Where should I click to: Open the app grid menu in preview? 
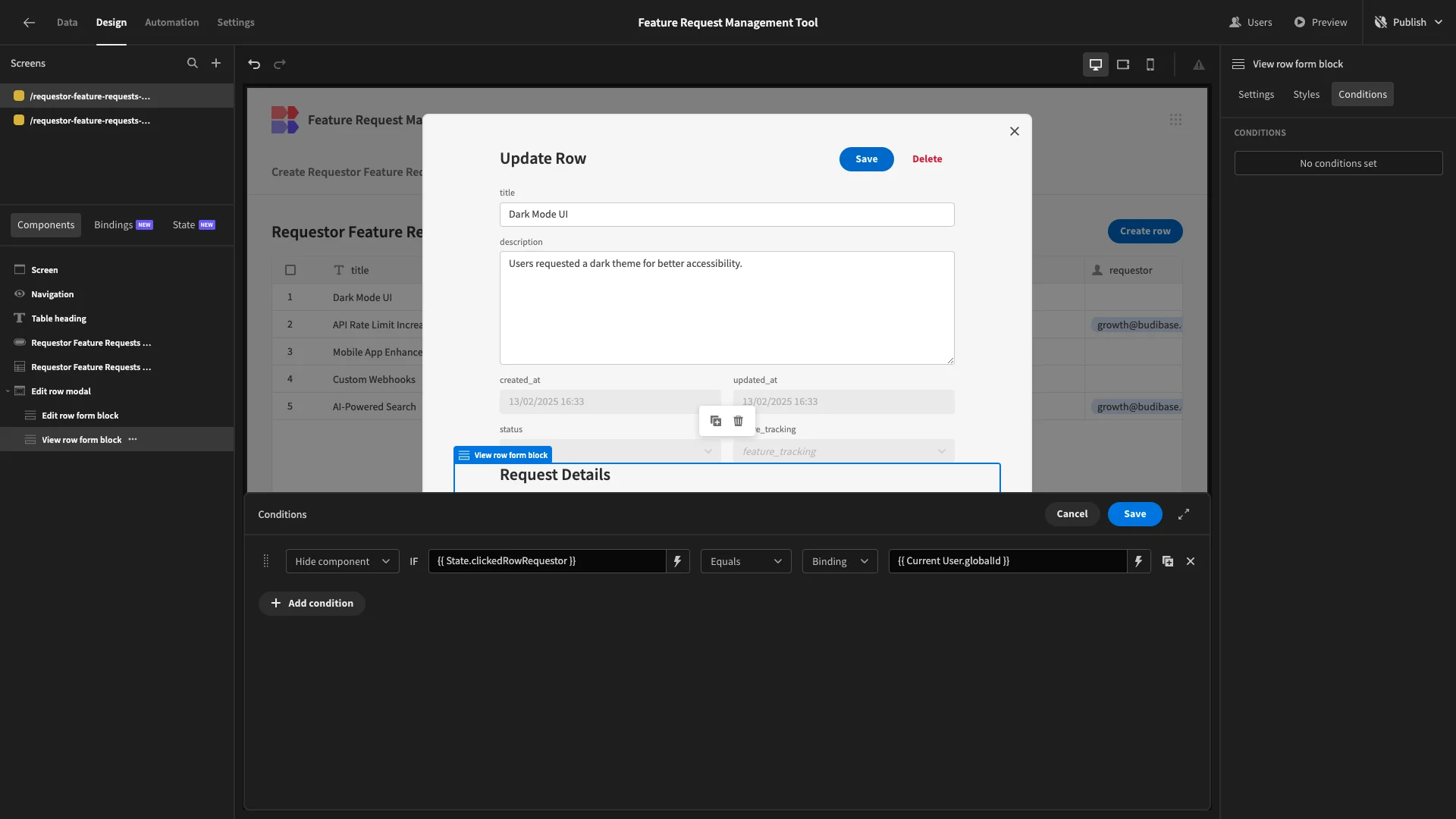click(x=1175, y=120)
